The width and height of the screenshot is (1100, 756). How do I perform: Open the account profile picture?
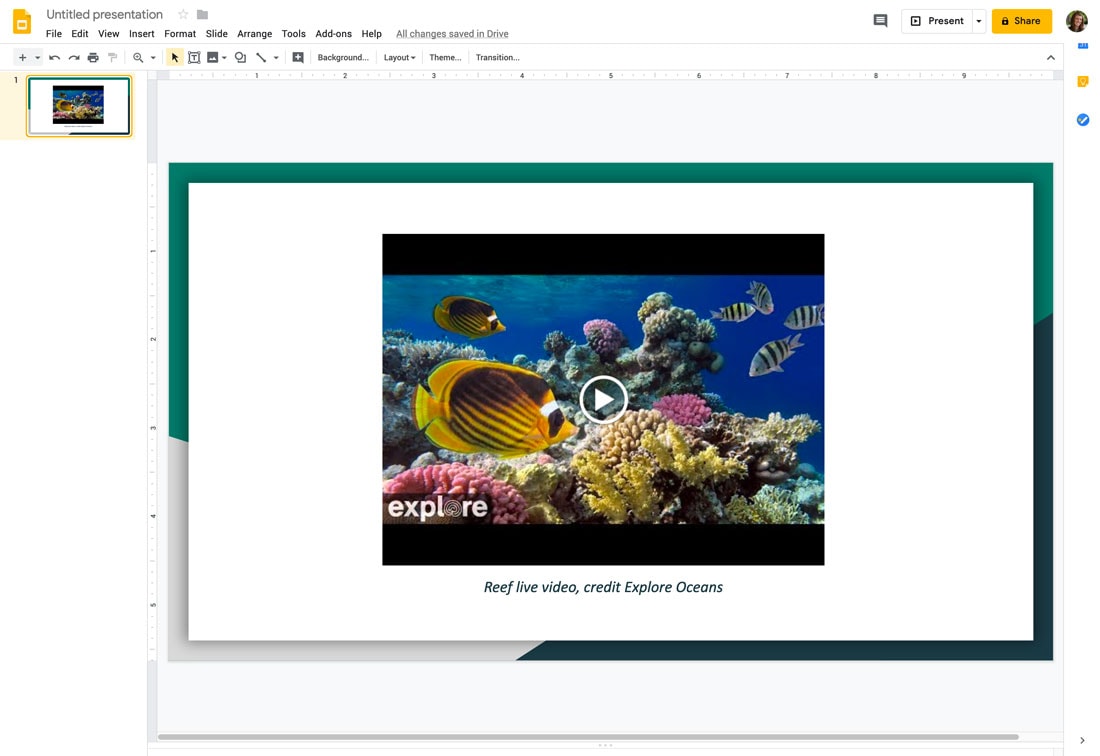coord(1076,21)
